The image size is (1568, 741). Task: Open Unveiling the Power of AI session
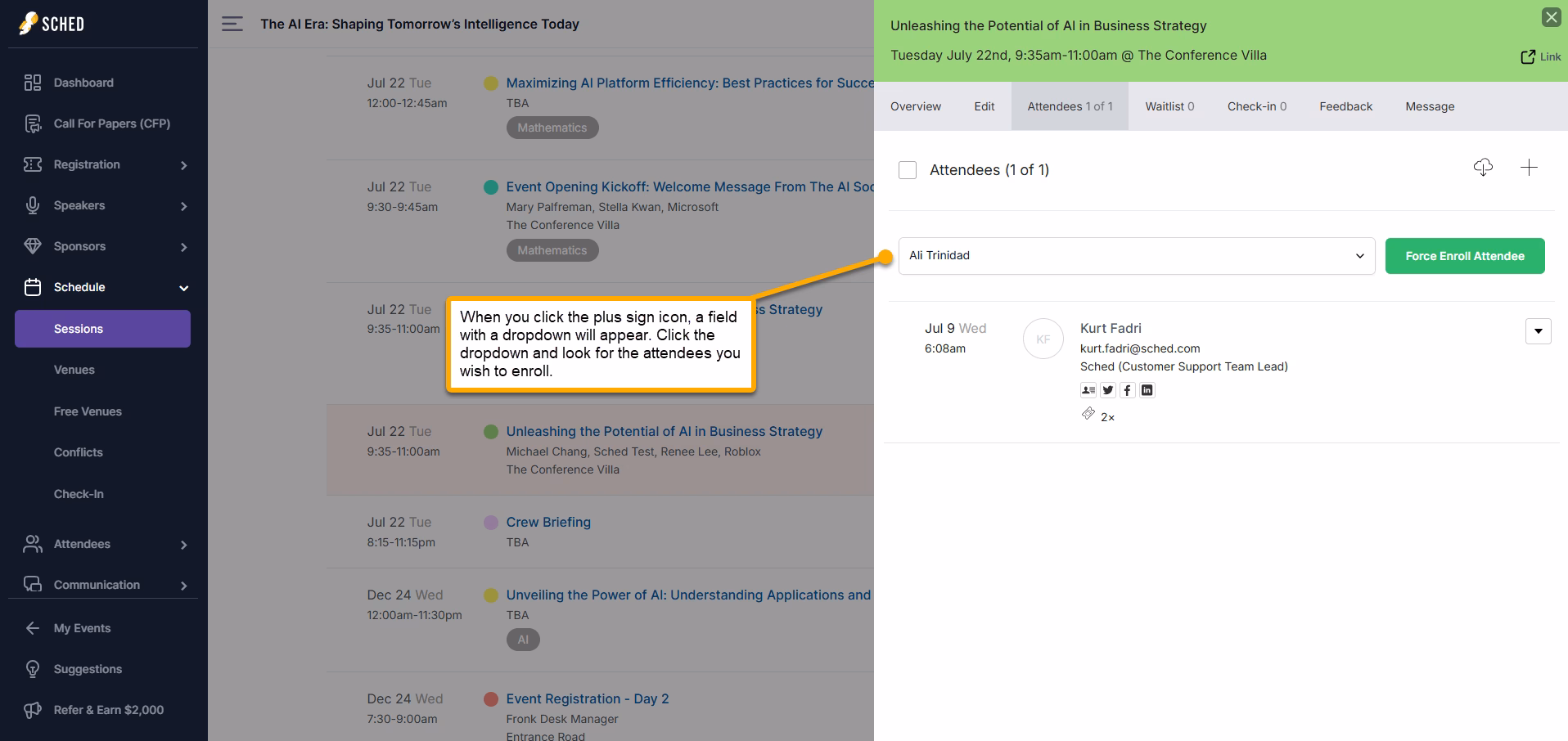(688, 595)
